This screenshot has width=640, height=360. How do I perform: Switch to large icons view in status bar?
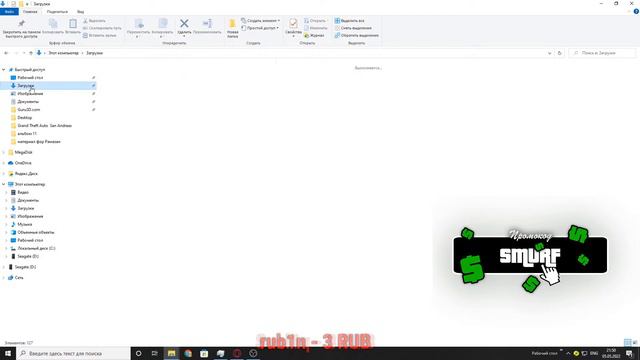(635, 342)
